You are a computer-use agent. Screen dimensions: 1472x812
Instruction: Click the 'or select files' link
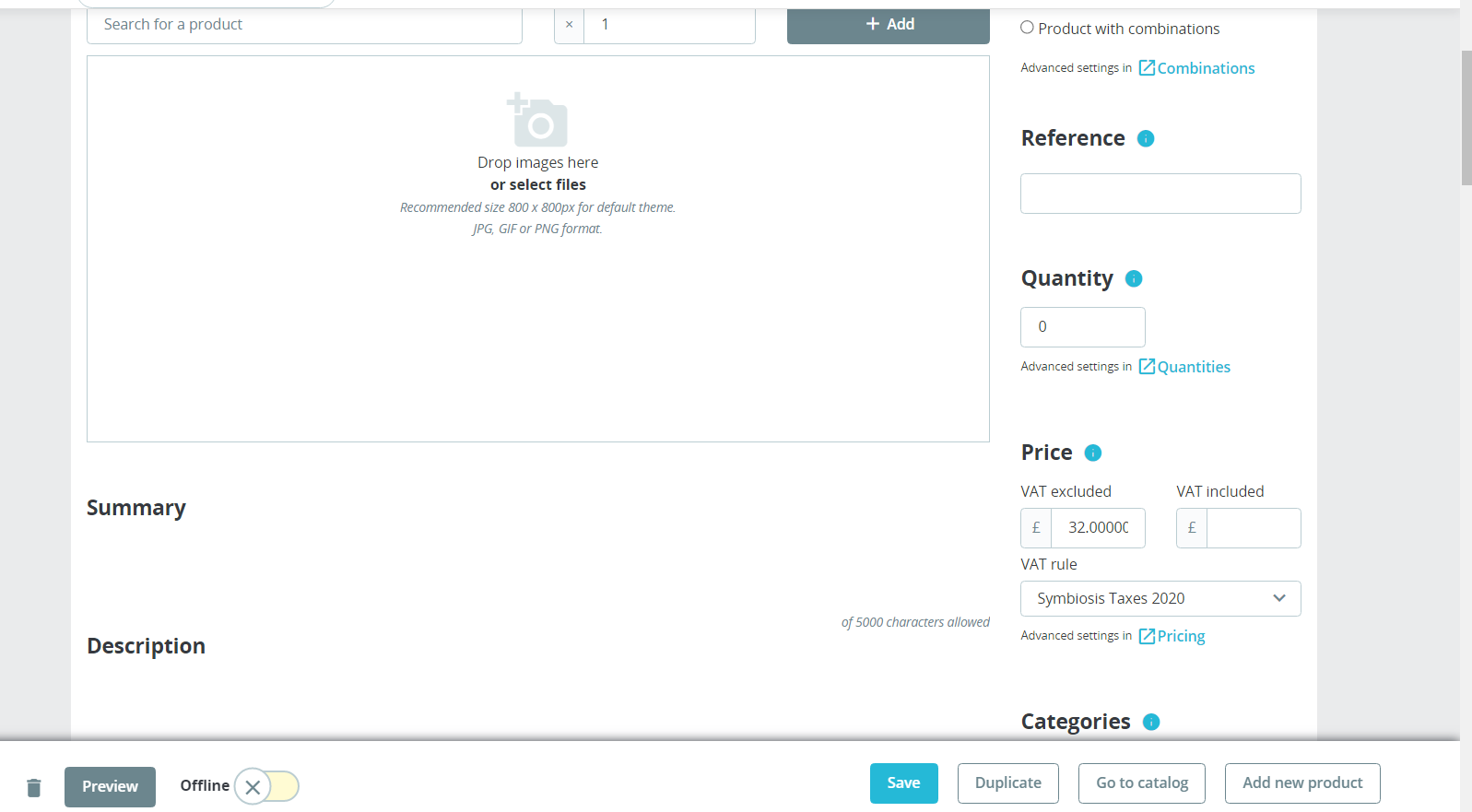pyautogui.click(x=538, y=184)
